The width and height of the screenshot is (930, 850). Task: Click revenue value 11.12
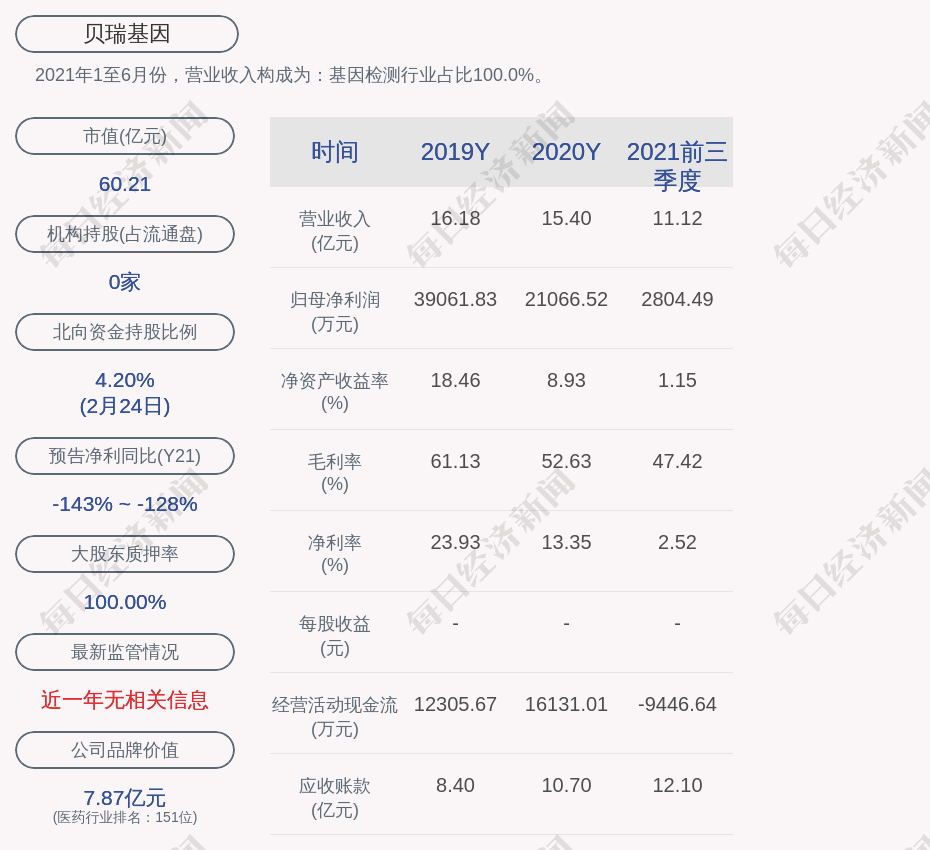(677, 218)
